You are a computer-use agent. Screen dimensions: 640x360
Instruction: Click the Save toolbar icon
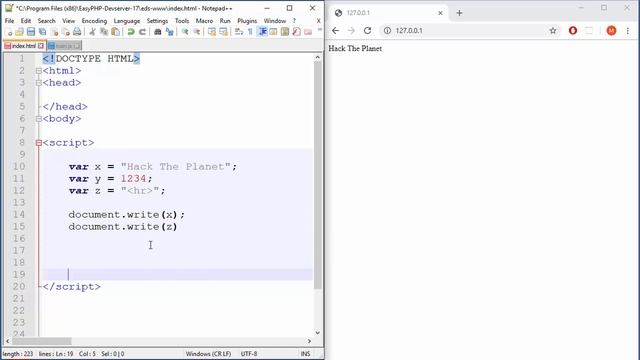coord(31,32)
